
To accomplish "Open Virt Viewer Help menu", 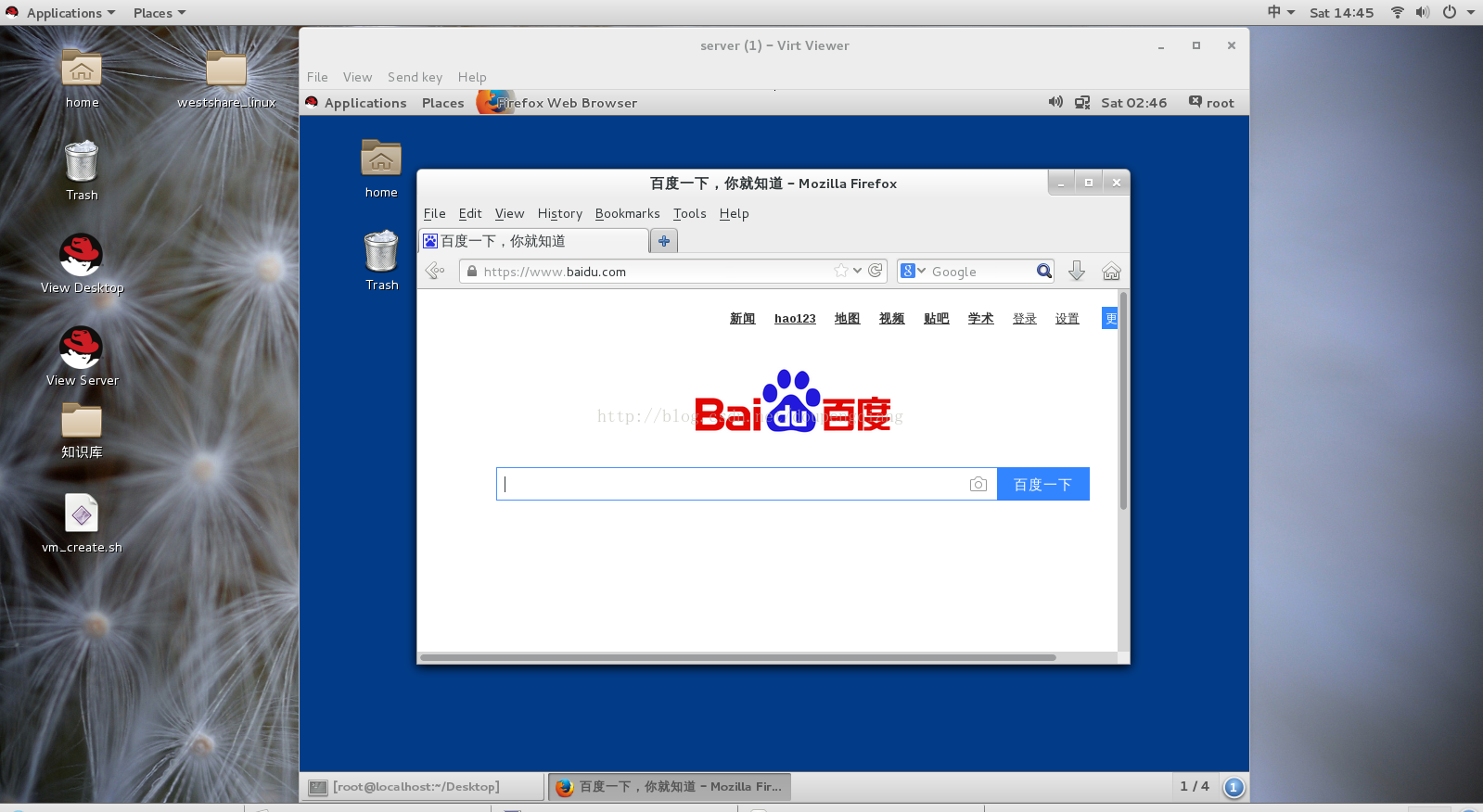I will [471, 77].
